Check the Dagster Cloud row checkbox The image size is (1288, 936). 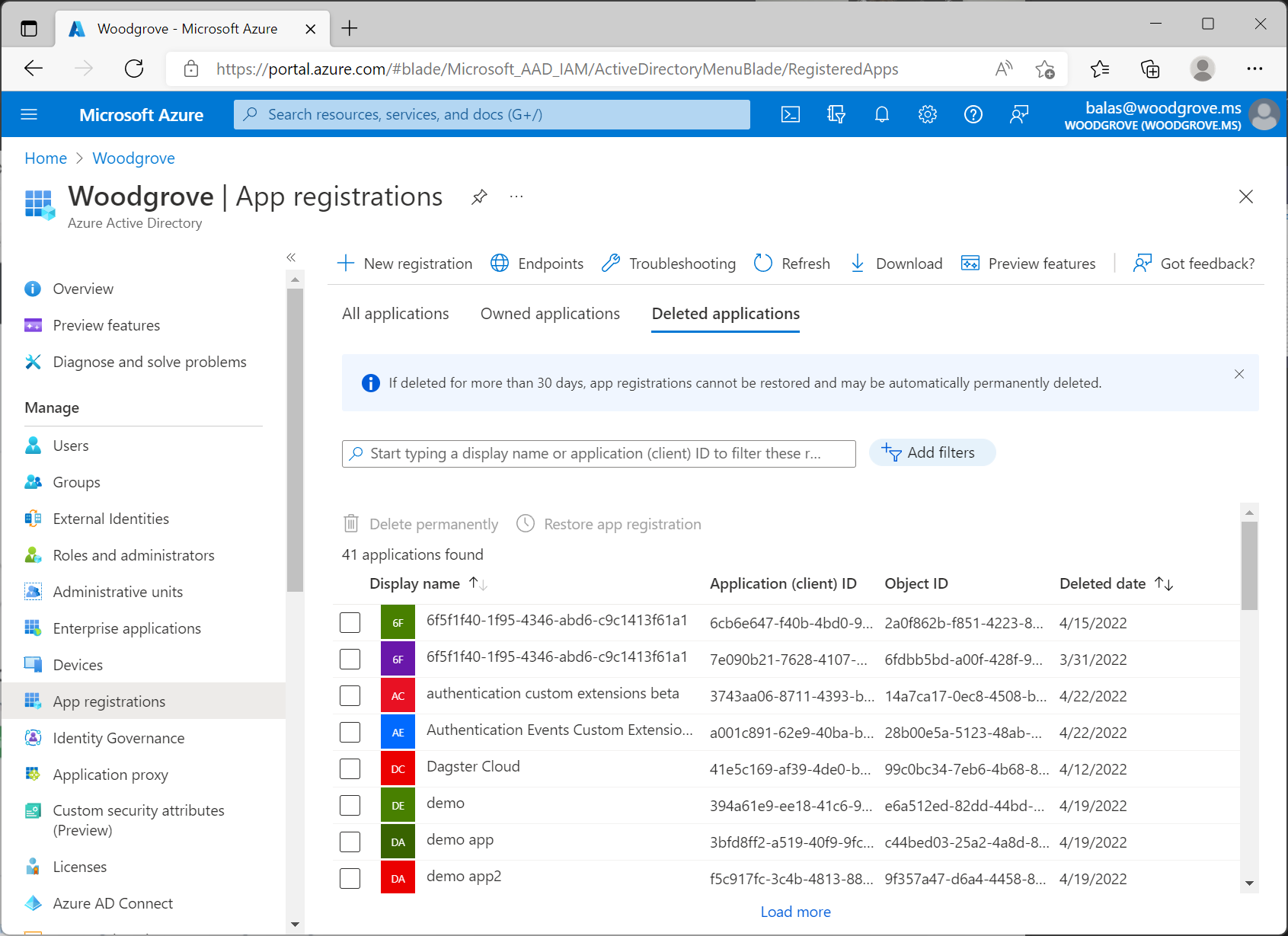click(350, 769)
